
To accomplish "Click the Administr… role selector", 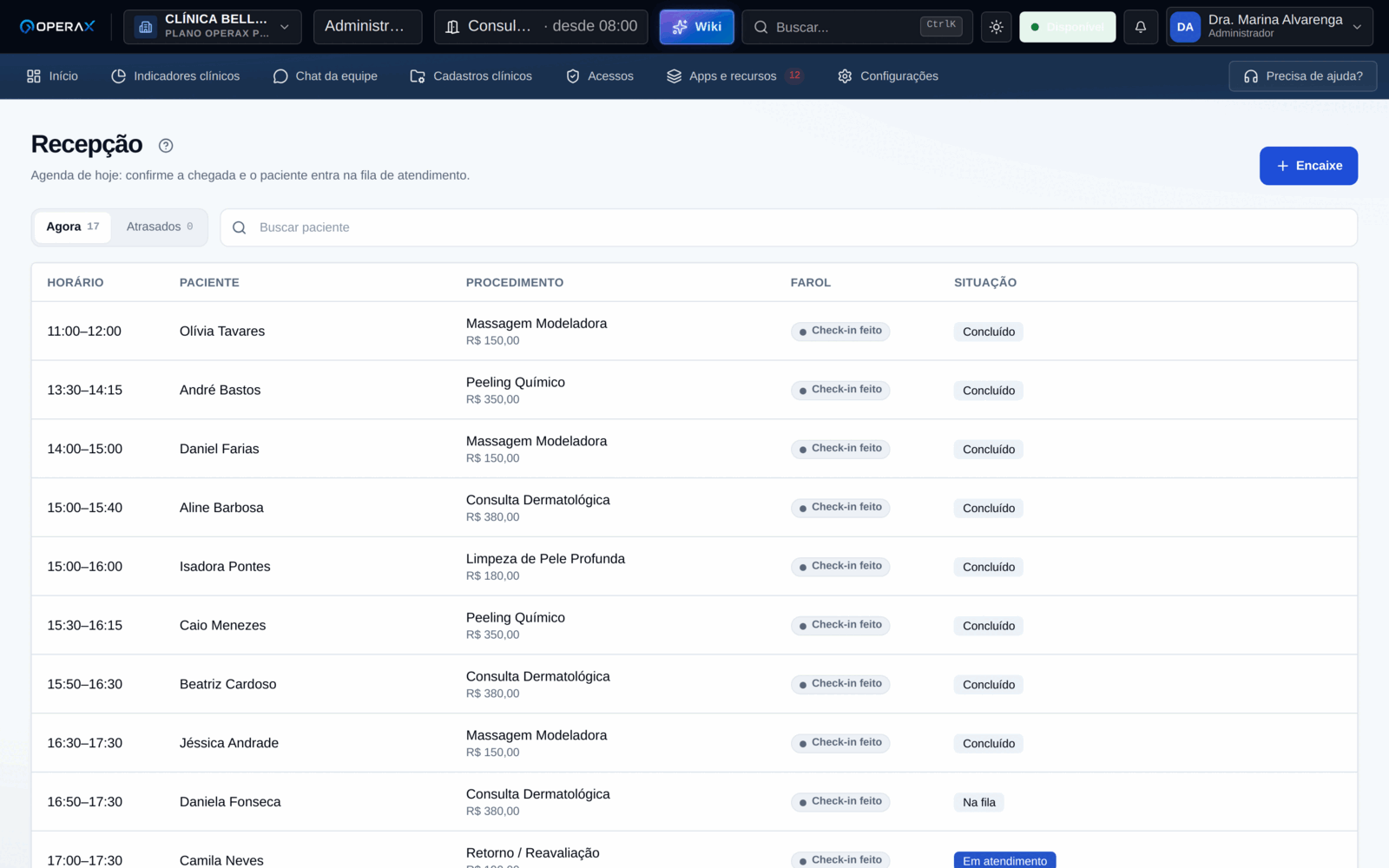I will tap(367, 27).
